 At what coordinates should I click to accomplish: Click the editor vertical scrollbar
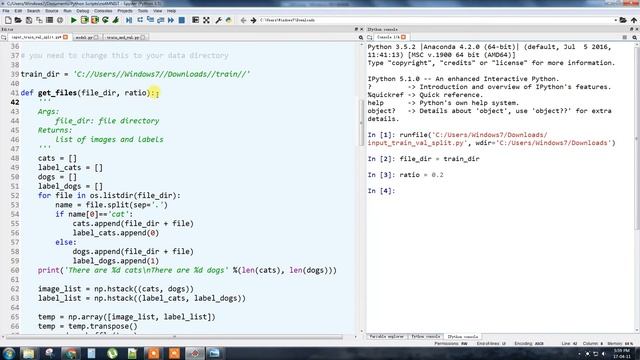pyautogui.click(x=361, y=122)
